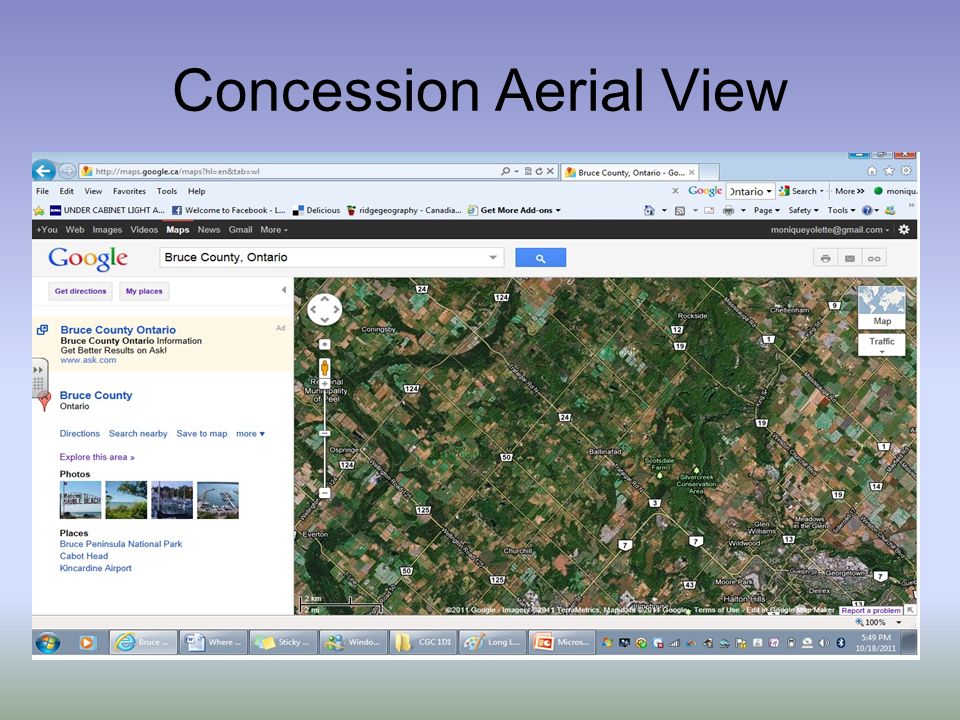
Task: Click the IE help question mark icon
Action: point(867,210)
